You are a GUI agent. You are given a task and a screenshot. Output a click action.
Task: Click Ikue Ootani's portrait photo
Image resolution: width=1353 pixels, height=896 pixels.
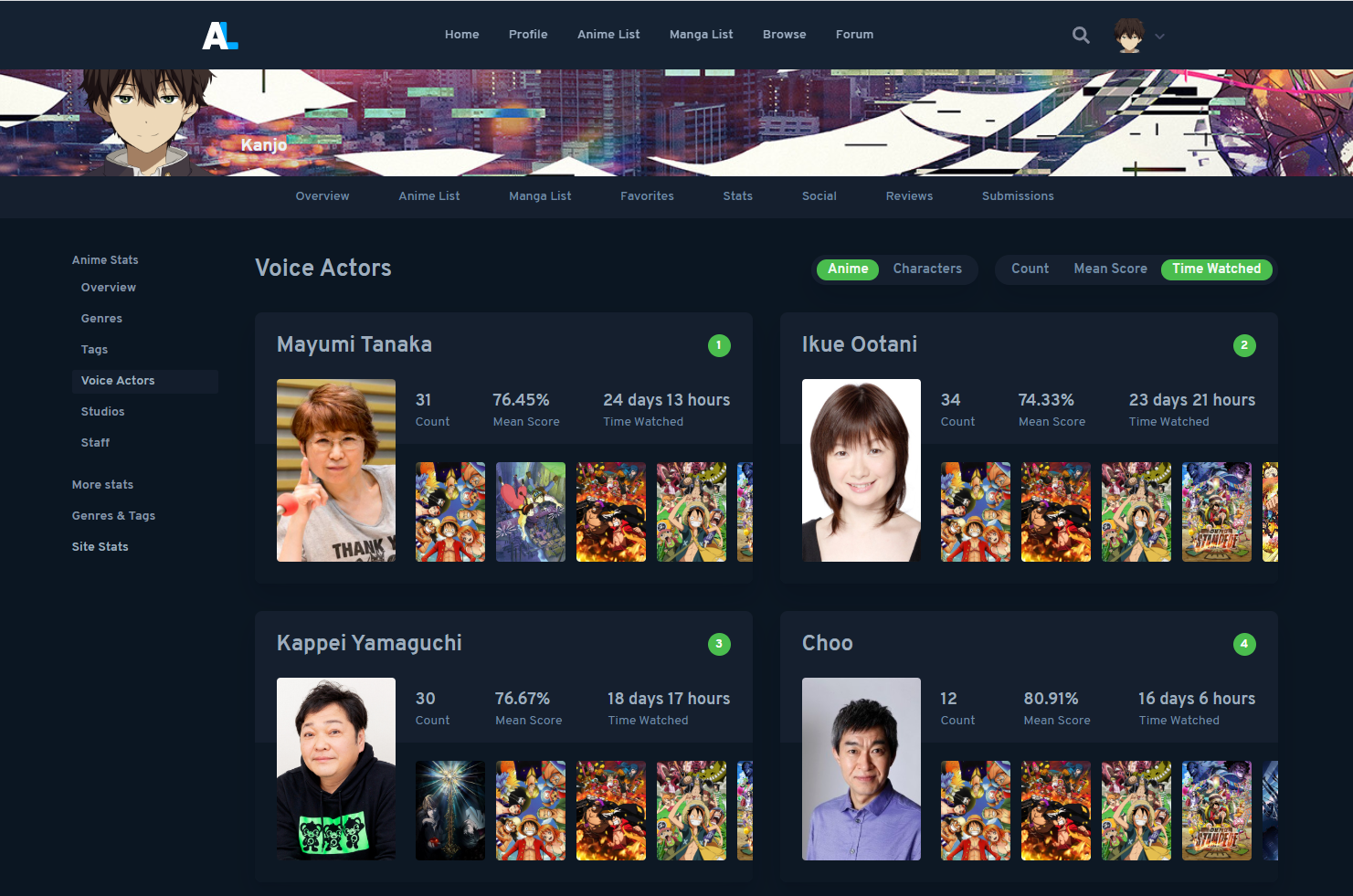[x=861, y=470]
